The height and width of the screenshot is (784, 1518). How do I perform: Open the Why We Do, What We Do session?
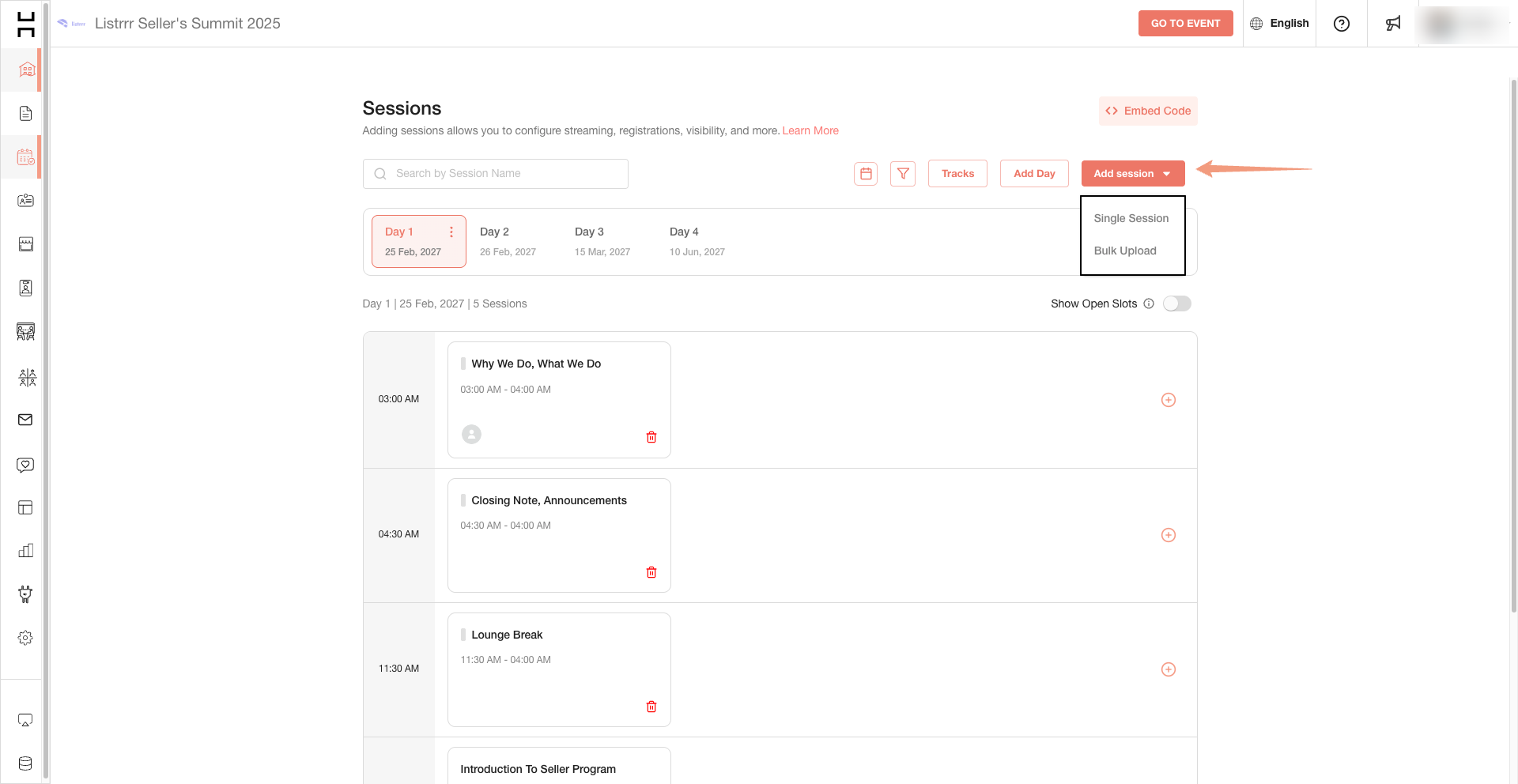(x=559, y=400)
